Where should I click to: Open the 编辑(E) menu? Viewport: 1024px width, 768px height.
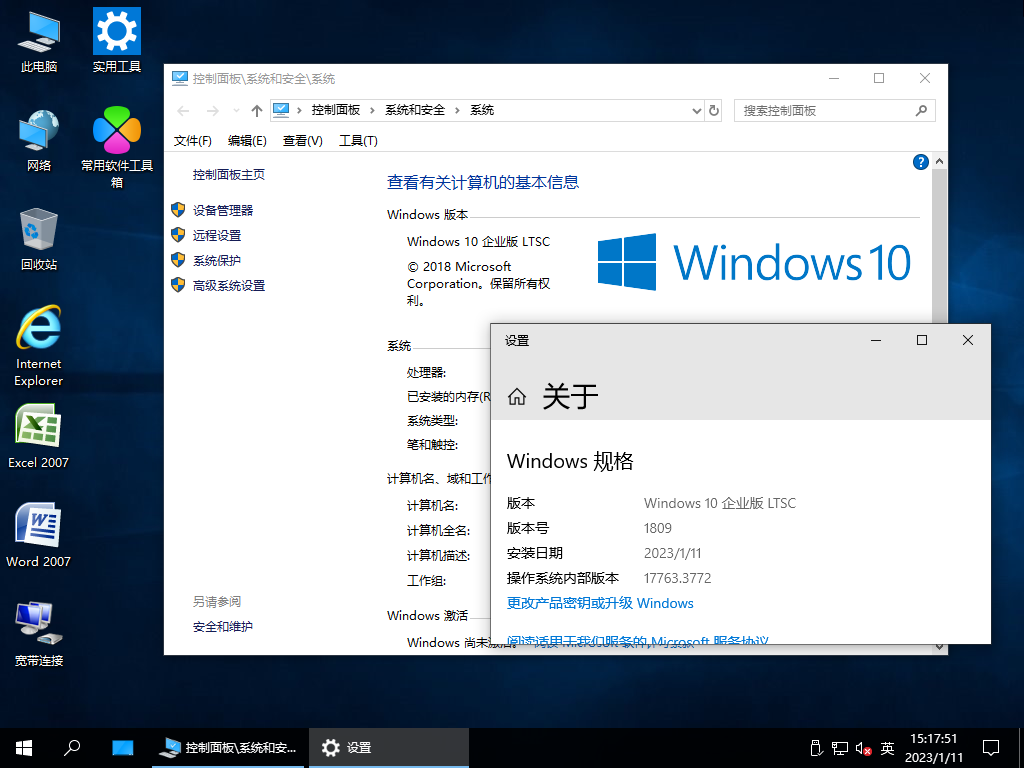(247, 141)
